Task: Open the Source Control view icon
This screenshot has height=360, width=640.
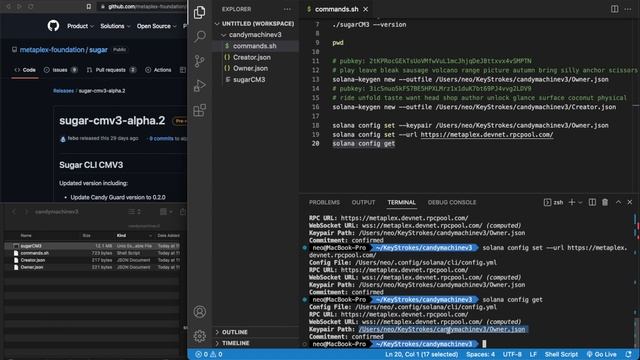Action: point(200,61)
